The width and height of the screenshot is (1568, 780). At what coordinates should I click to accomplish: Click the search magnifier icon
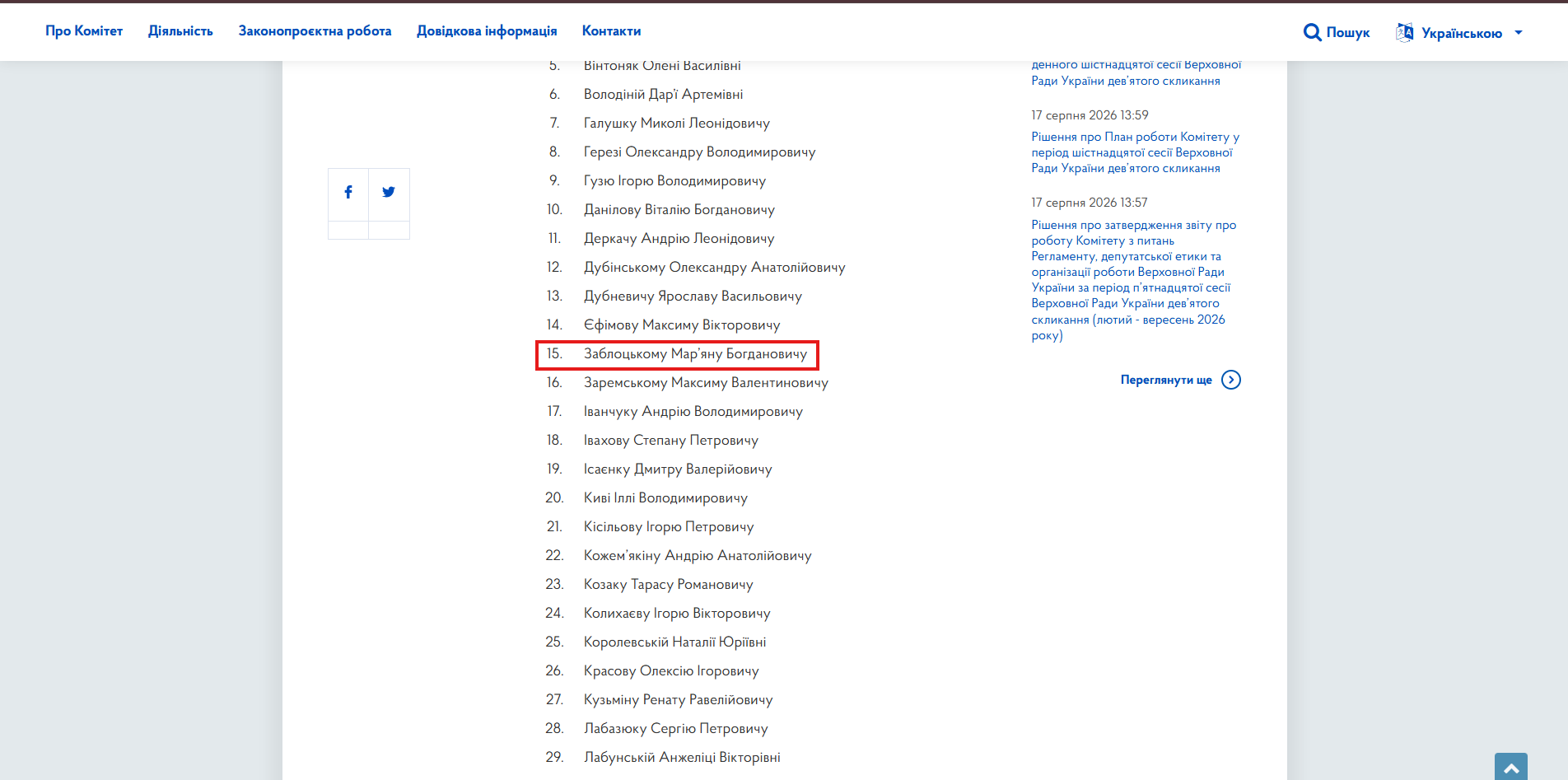pyautogui.click(x=1312, y=32)
